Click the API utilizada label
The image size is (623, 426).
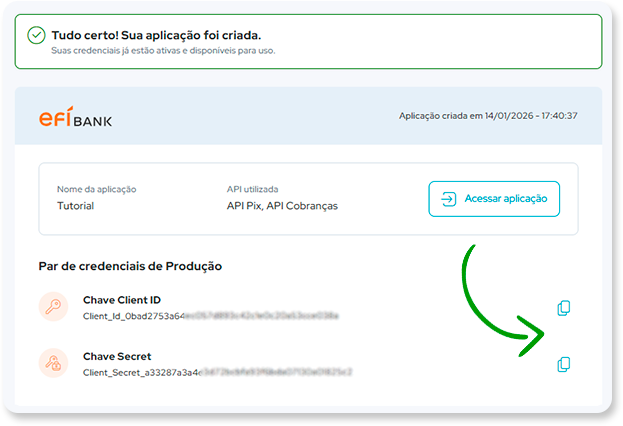pos(252,189)
